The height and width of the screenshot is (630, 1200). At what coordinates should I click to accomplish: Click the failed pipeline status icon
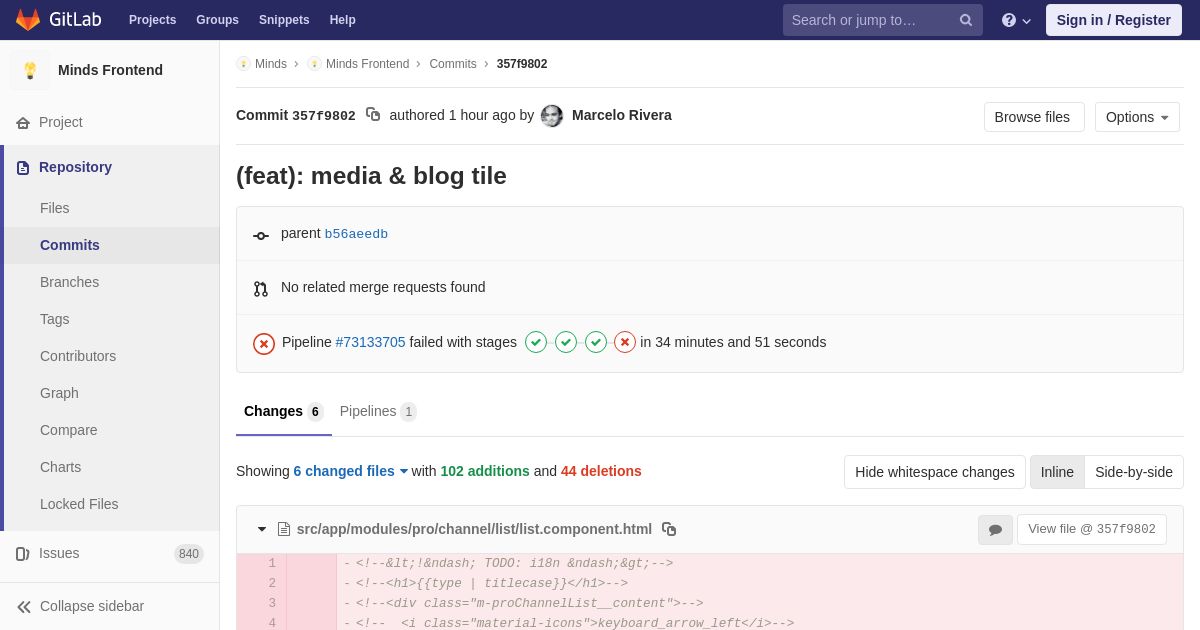click(x=264, y=343)
